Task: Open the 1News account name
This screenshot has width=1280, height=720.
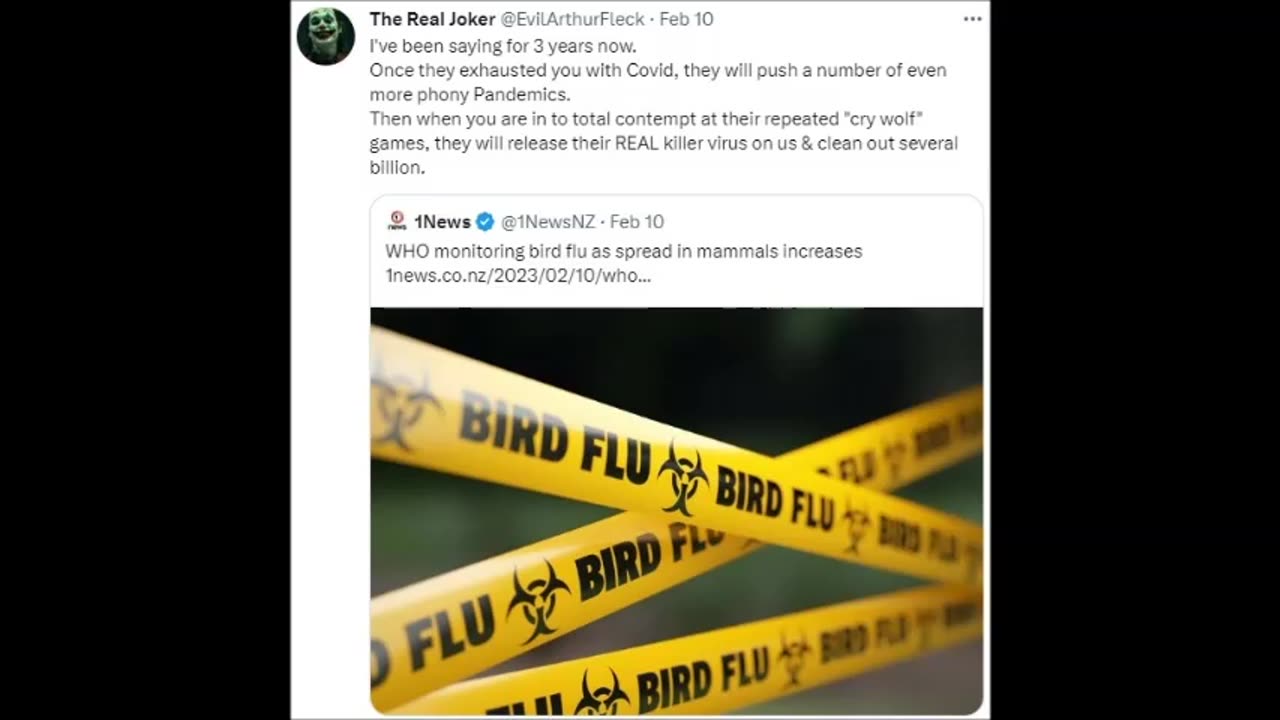Action: [442, 222]
